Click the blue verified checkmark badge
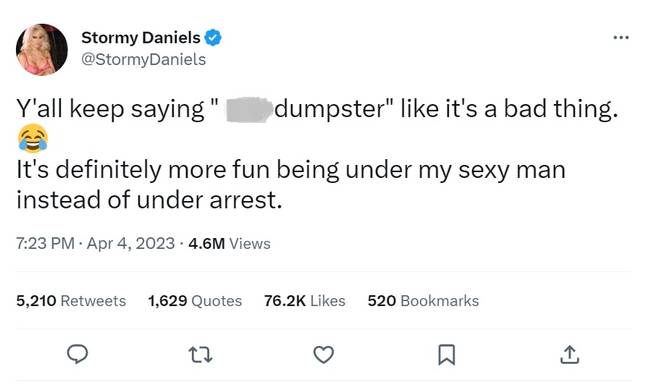 click(213, 38)
